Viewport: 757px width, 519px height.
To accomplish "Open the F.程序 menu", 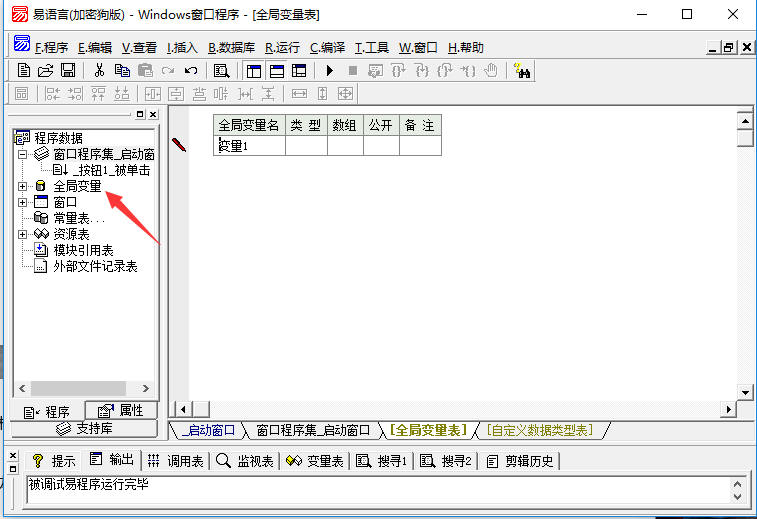I will [52, 48].
